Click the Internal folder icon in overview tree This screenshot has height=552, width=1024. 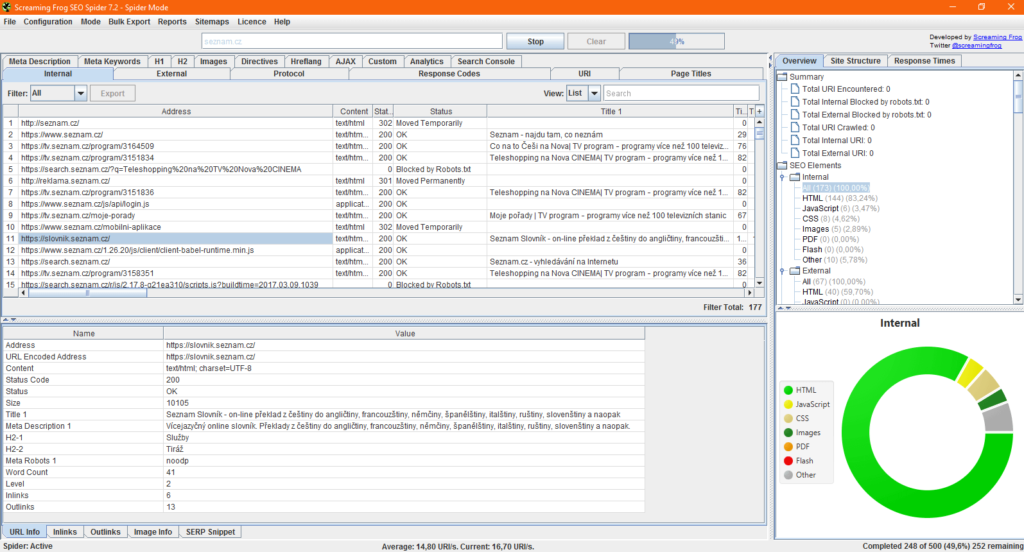(x=794, y=177)
